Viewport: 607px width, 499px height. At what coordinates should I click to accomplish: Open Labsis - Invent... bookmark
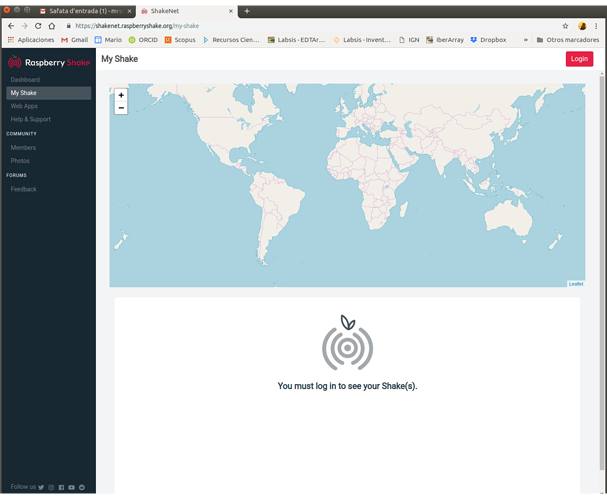tap(362, 40)
